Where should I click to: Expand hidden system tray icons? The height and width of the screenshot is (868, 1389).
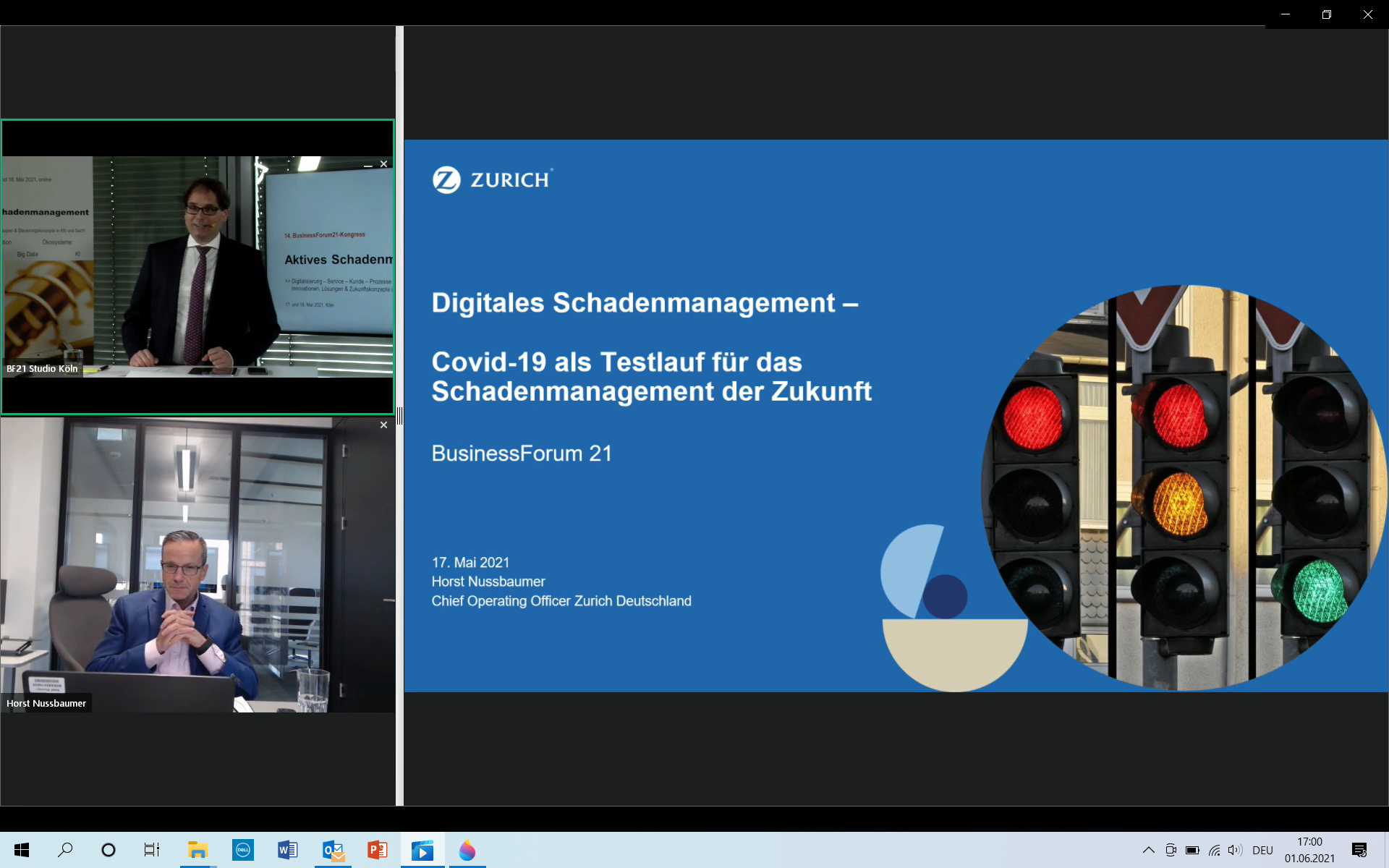1148,850
